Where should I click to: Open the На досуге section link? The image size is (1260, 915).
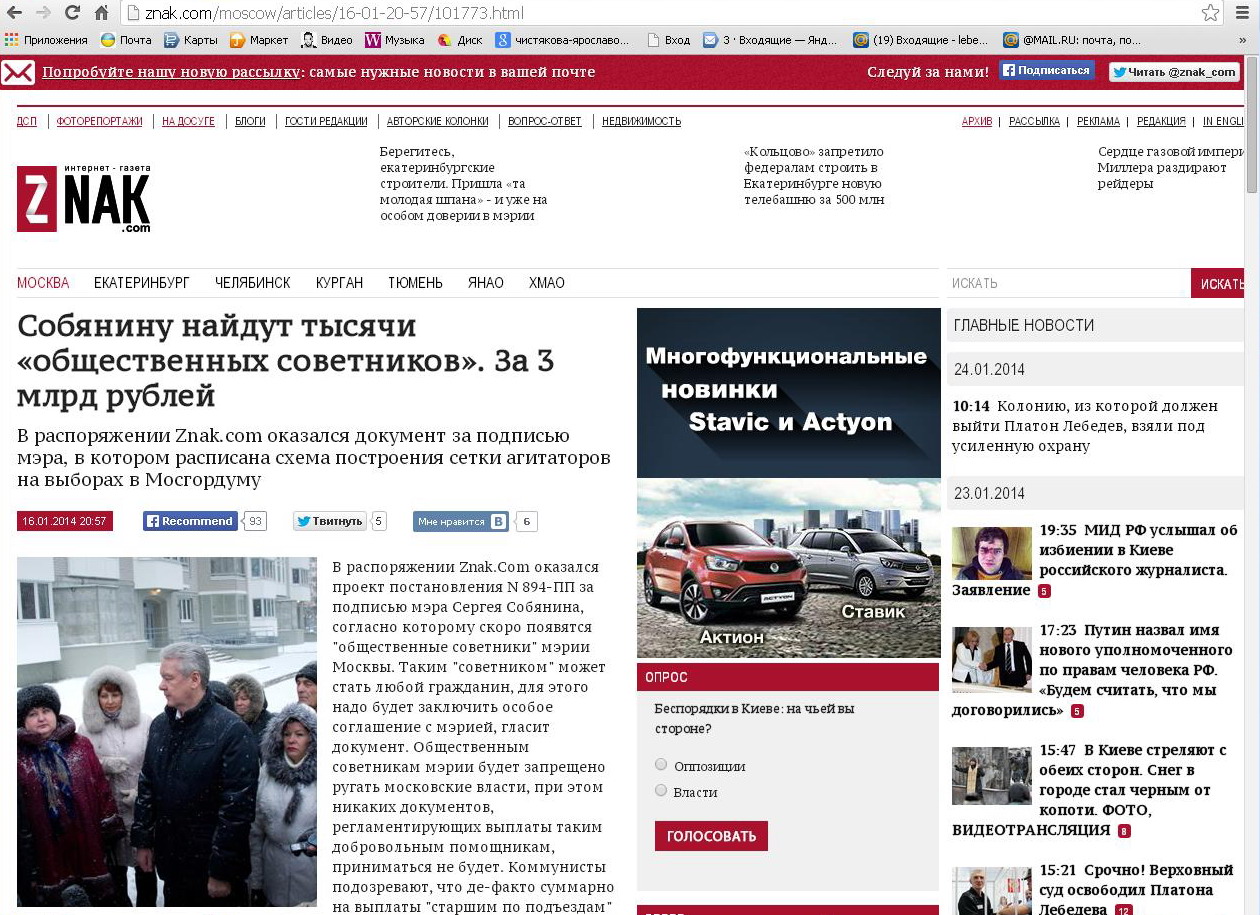coord(188,121)
